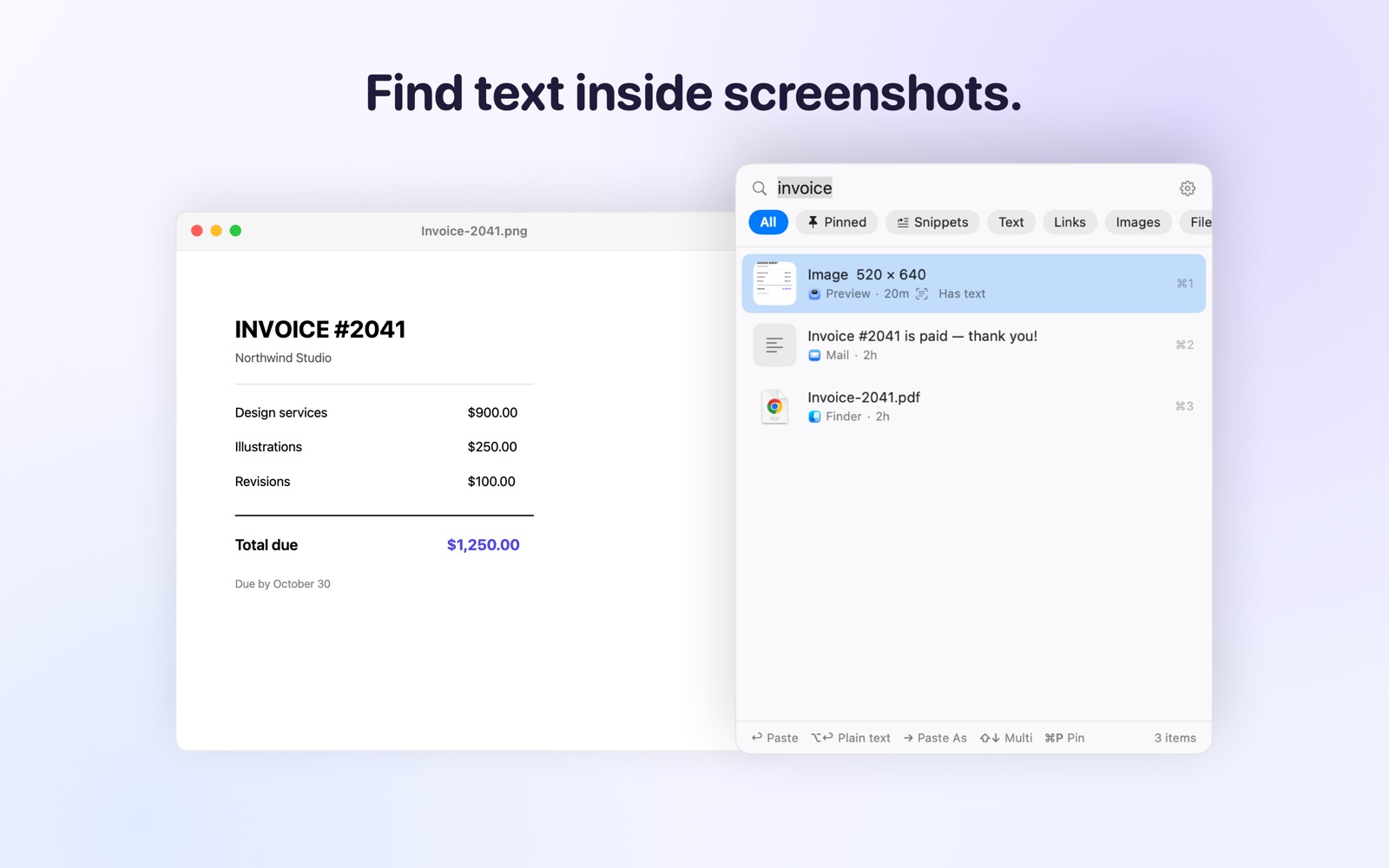Click the text-scan icon beside Has text
Image resolution: width=1389 pixels, height=868 pixels.
(x=922, y=294)
